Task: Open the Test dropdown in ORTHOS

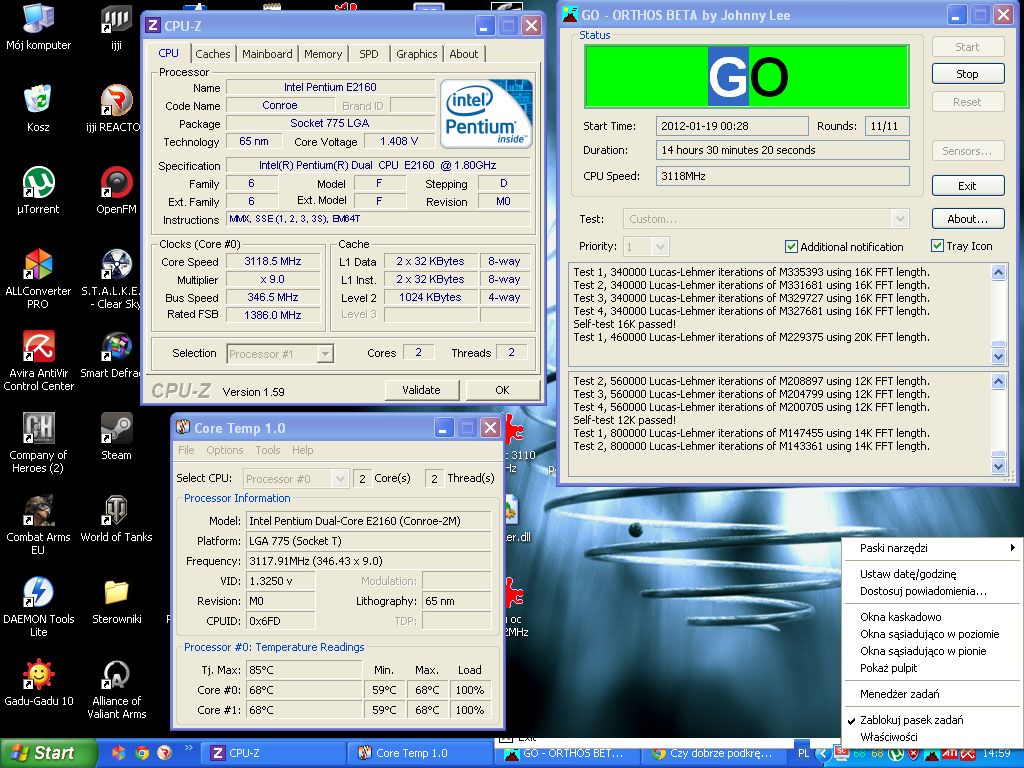Action: pos(766,219)
